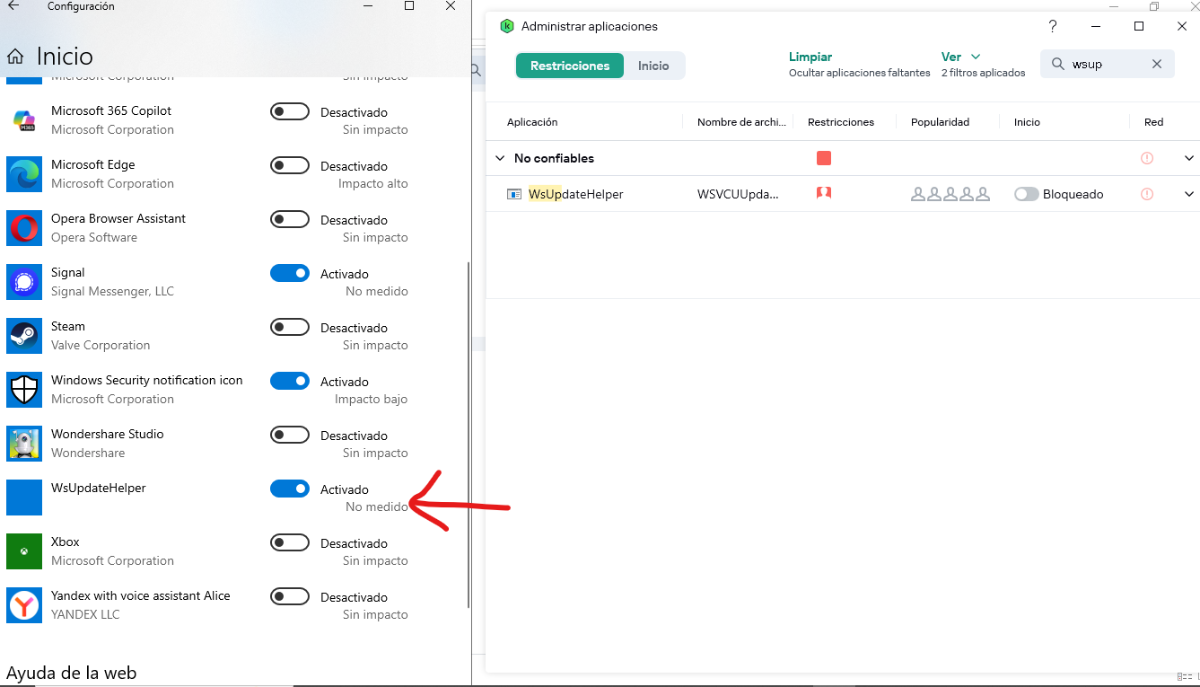The width and height of the screenshot is (1200, 687).
Task: Click the WsUpdateHelper popularity rating icons
Action: (x=950, y=194)
